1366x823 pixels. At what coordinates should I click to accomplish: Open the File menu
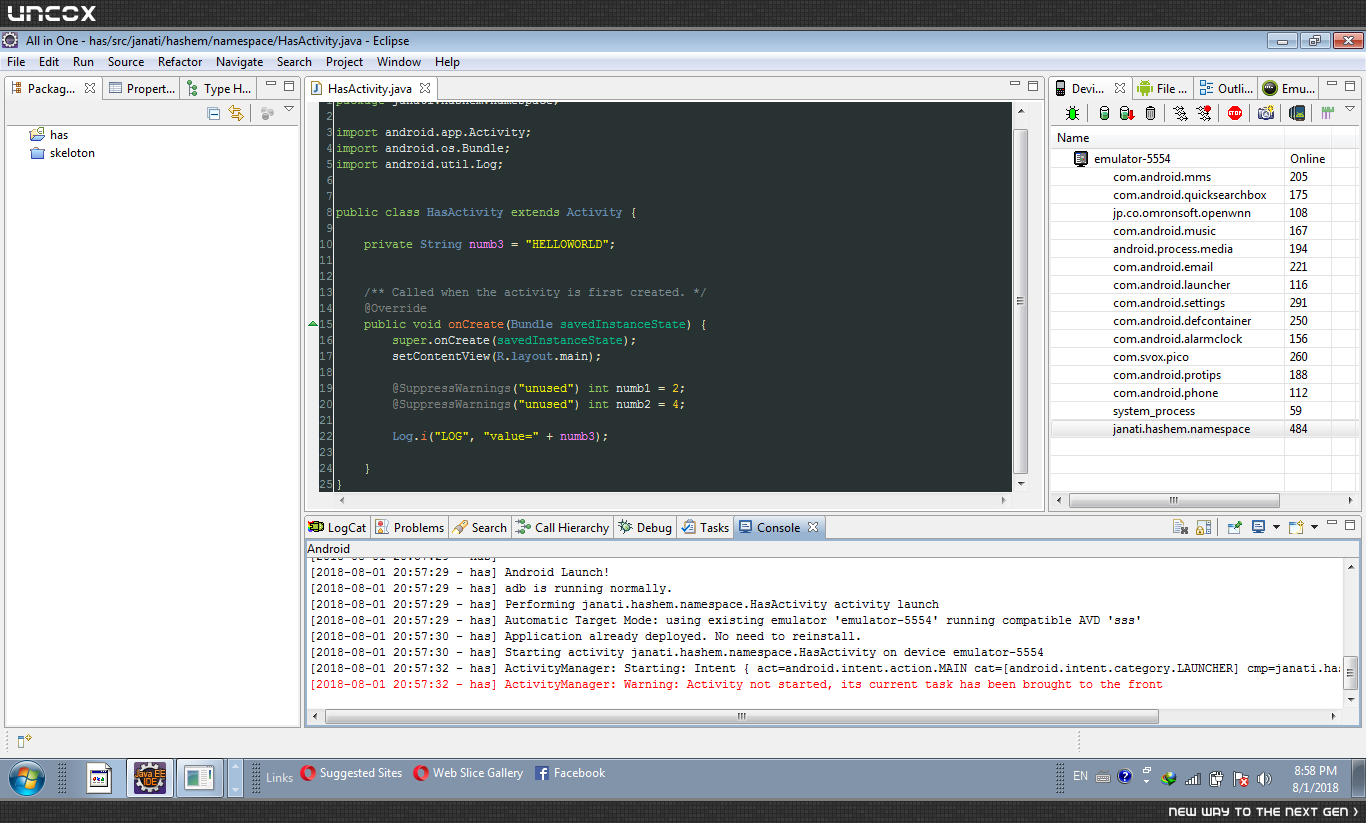click(x=16, y=61)
